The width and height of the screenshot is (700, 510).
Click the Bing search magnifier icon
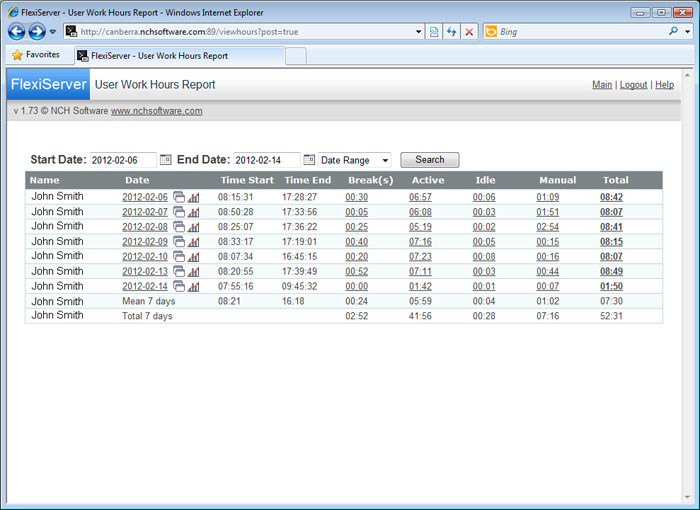coord(673,31)
